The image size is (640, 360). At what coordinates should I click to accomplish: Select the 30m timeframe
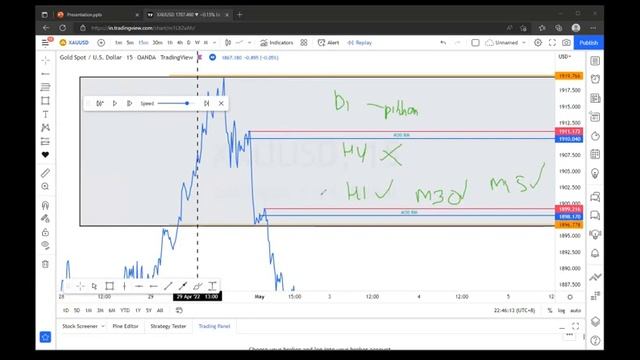[x=157, y=42]
